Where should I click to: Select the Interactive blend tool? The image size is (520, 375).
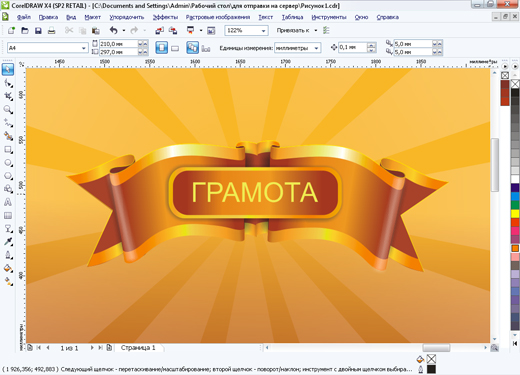pos(8,229)
